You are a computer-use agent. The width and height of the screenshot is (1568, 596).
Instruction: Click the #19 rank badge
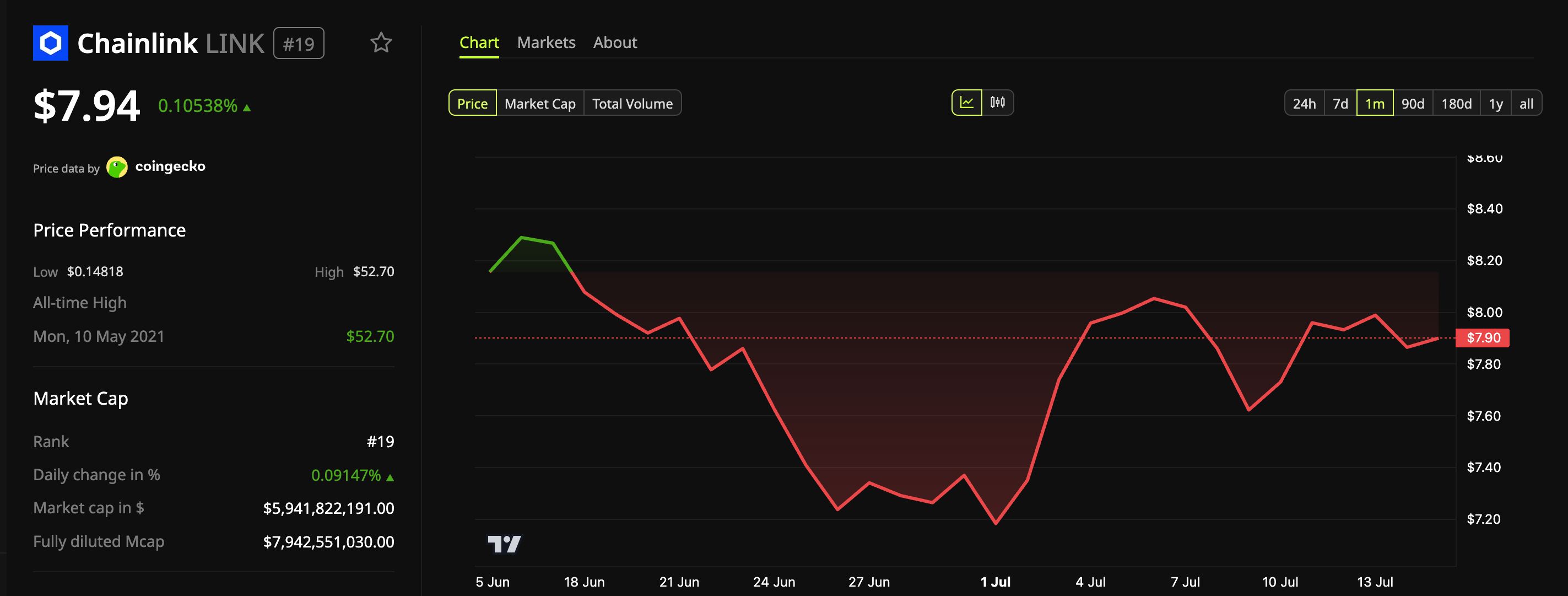298,44
